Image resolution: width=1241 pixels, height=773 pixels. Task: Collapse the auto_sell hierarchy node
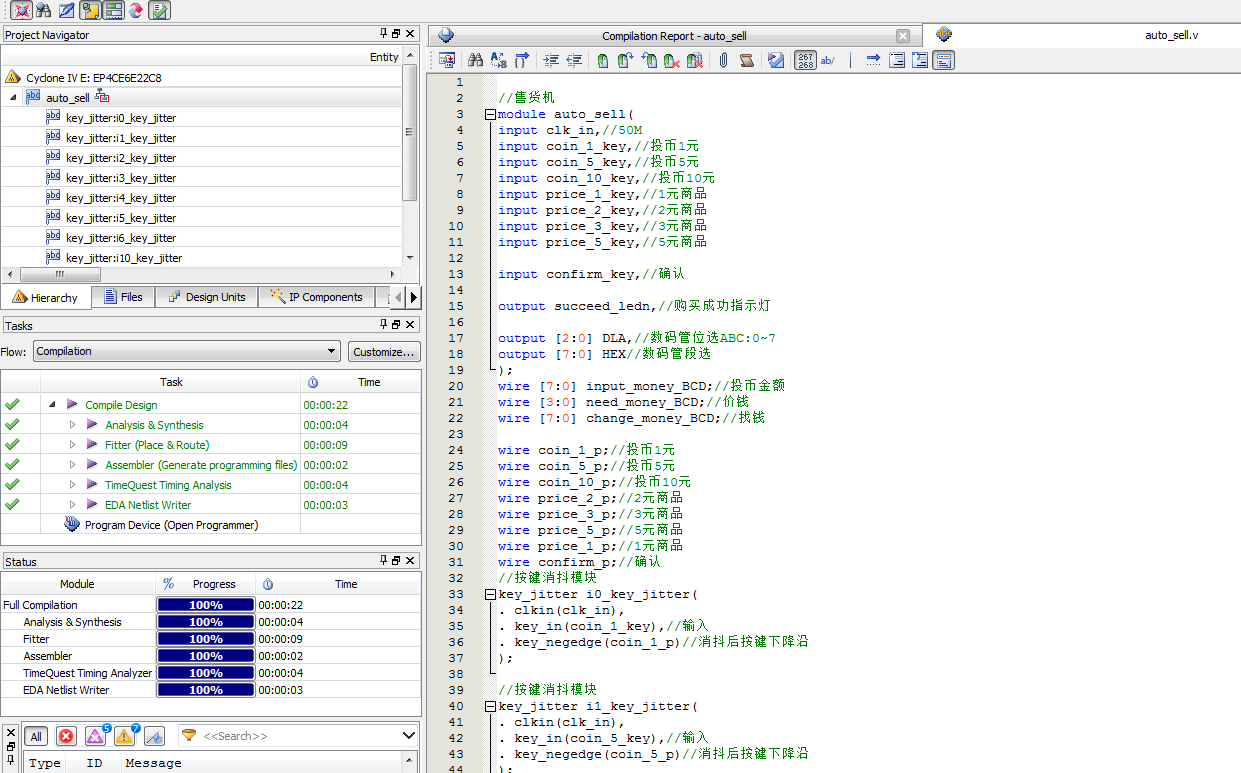tap(13, 98)
